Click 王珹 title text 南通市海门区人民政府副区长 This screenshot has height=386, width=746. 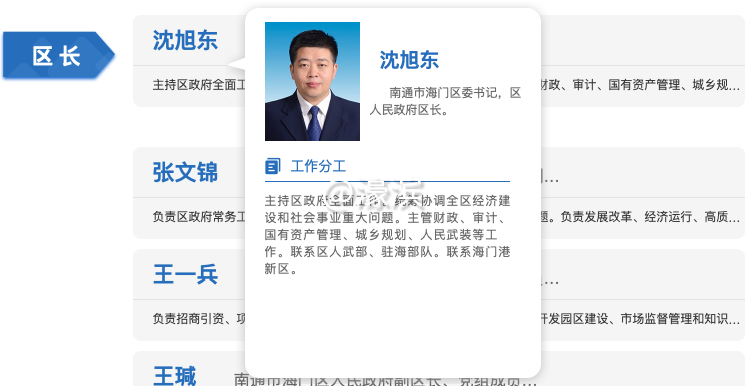click(339, 380)
